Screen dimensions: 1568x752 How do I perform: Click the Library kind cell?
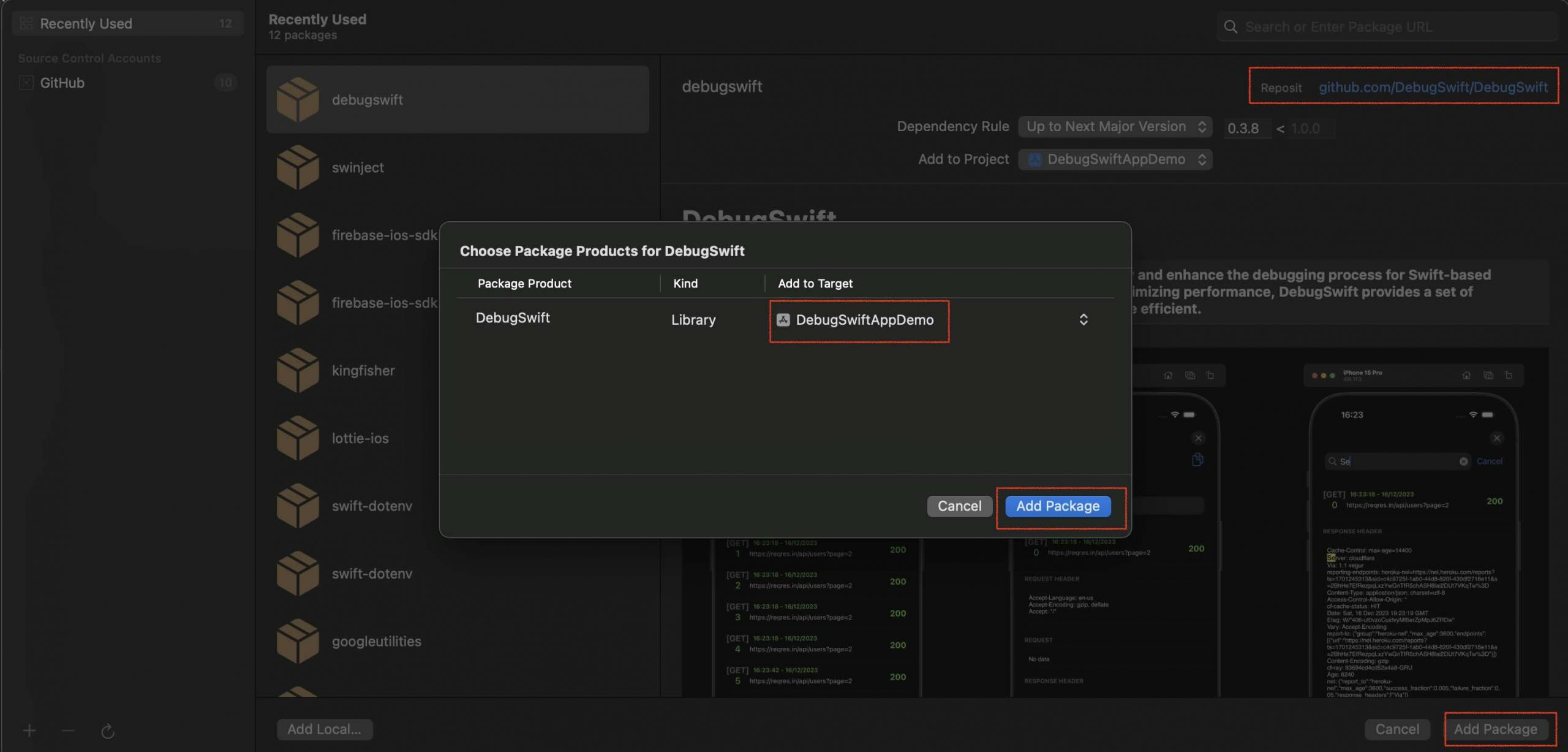click(693, 320)
